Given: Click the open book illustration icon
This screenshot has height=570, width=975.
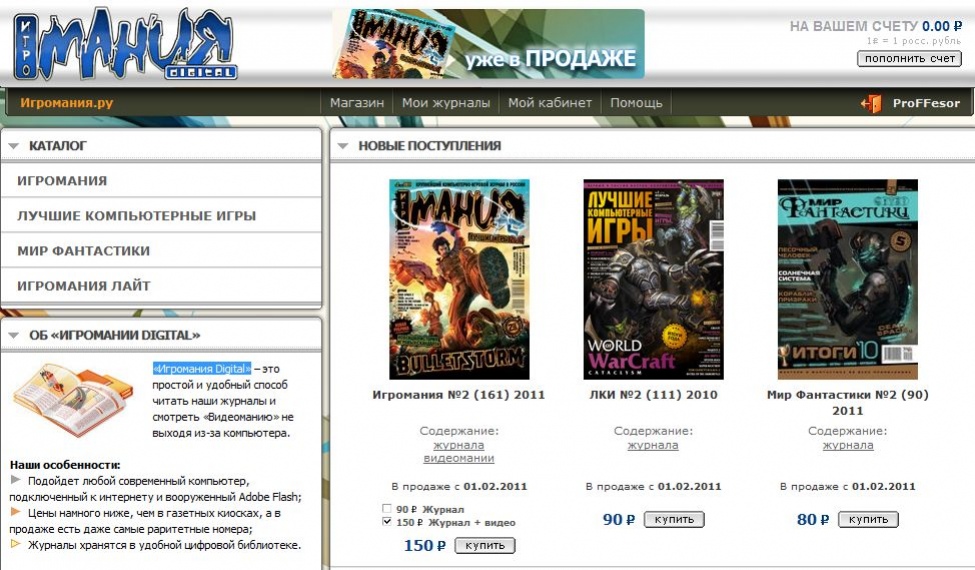Looking at the screenshot, I should click(73, 401).
